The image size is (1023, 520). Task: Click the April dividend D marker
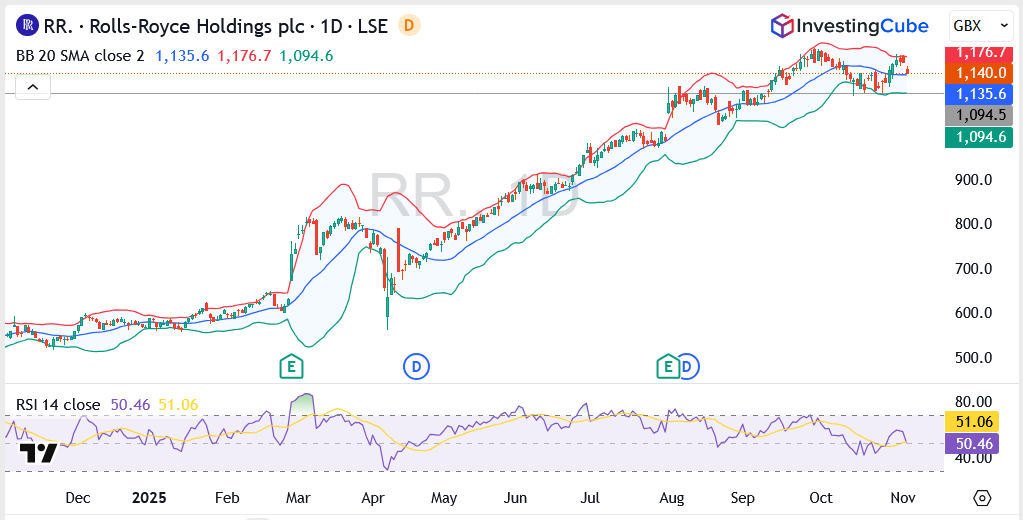[x=416, y=367]
